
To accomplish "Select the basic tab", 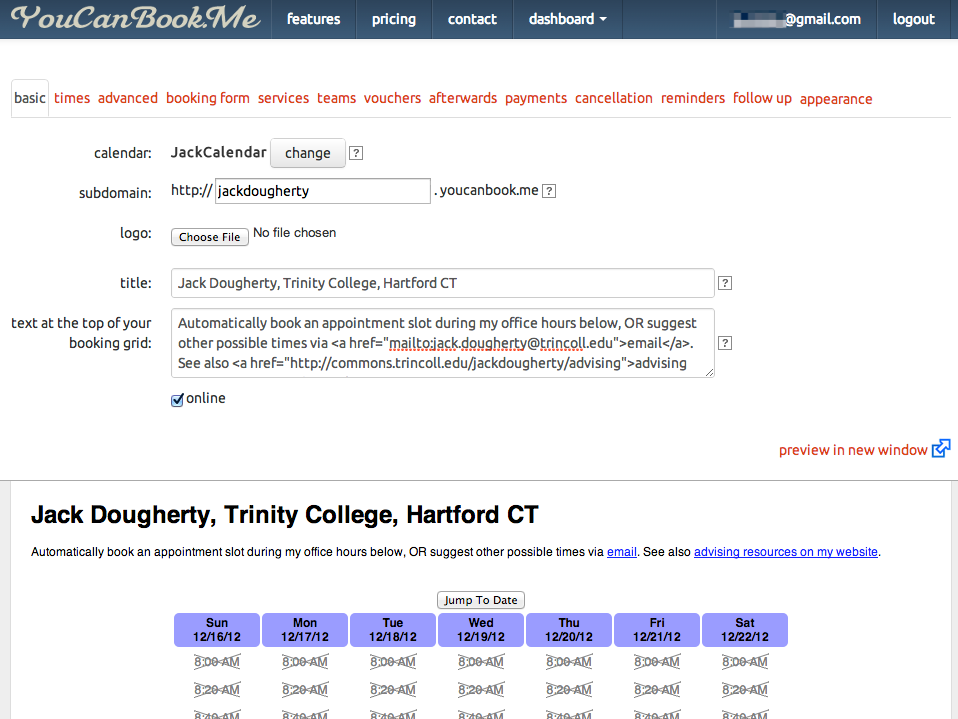I will pyautogui.click(x=30, y=98).
